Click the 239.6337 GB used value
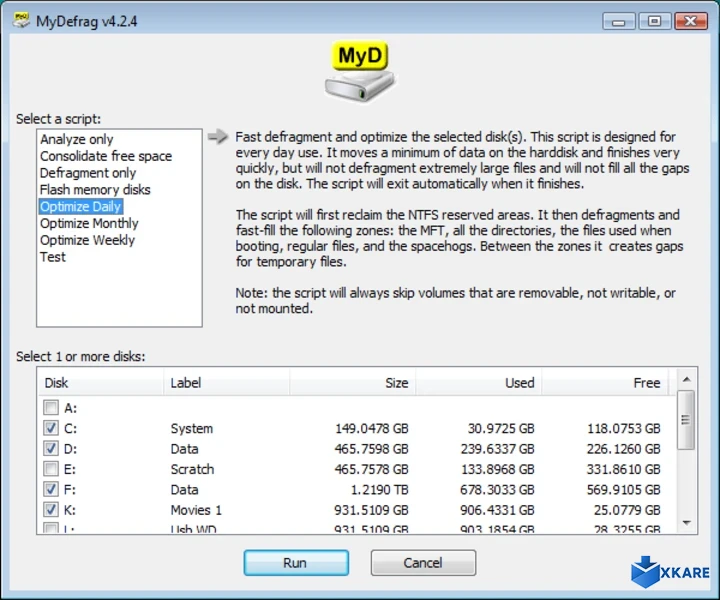Screen dimensions: 720x600 tap(498, 449)
